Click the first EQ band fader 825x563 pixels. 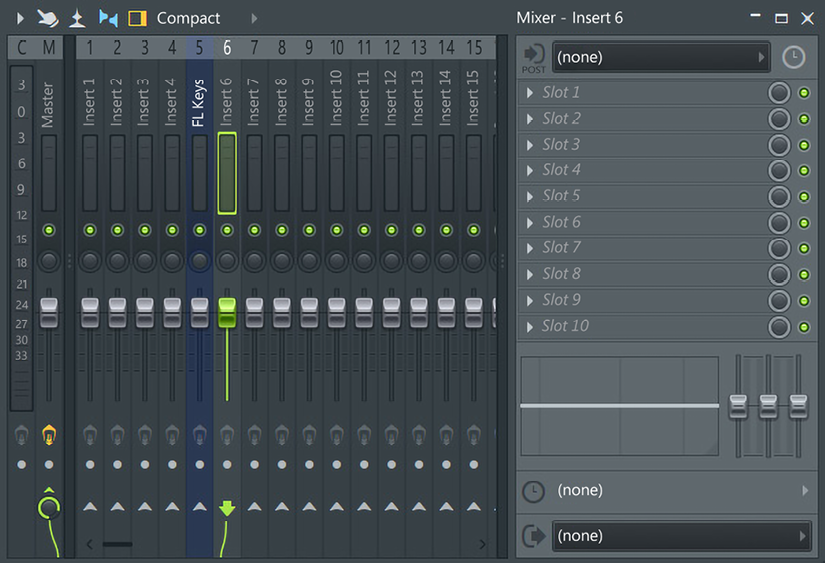point(738,407)
